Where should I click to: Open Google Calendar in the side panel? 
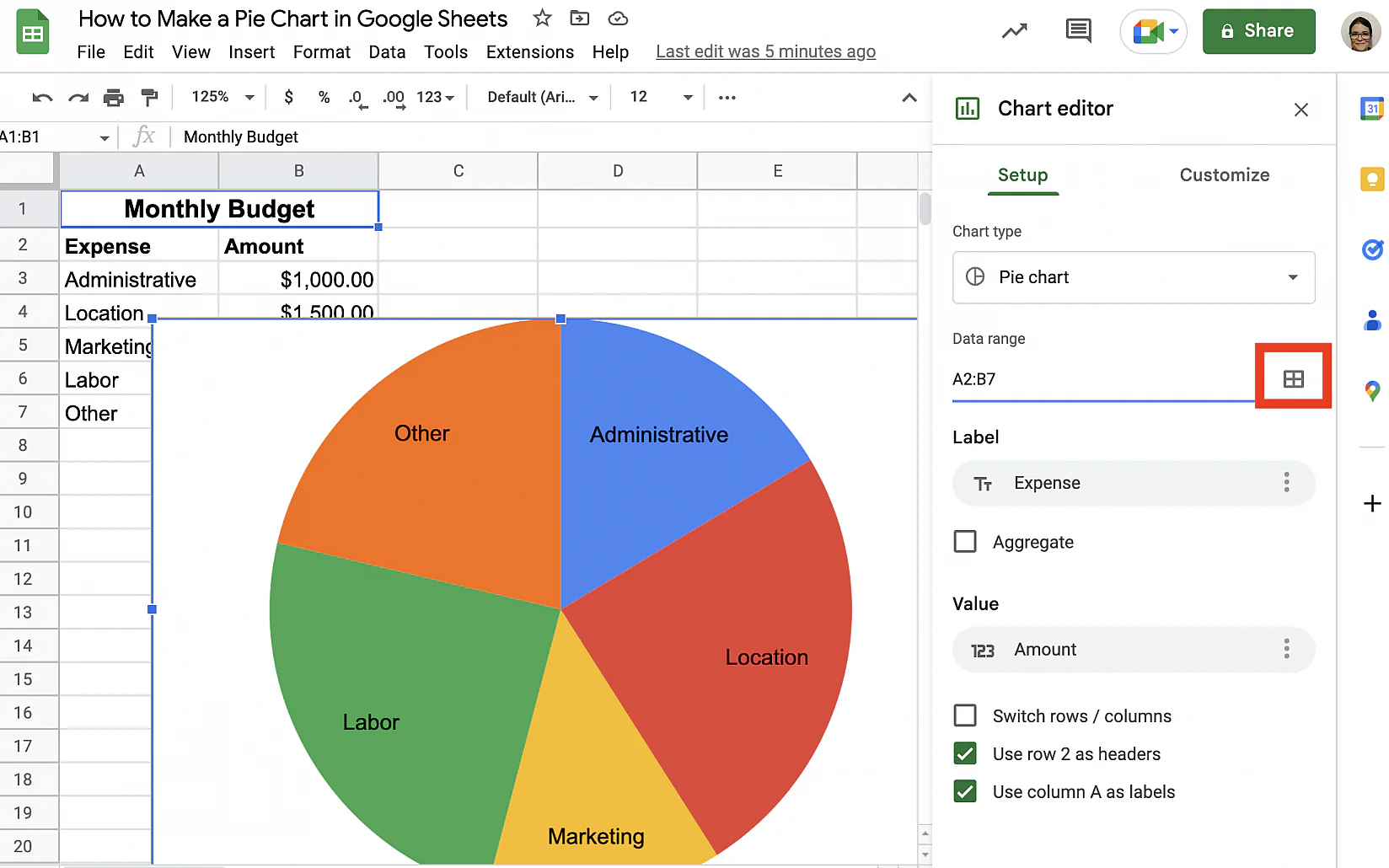coord(1372,109)
